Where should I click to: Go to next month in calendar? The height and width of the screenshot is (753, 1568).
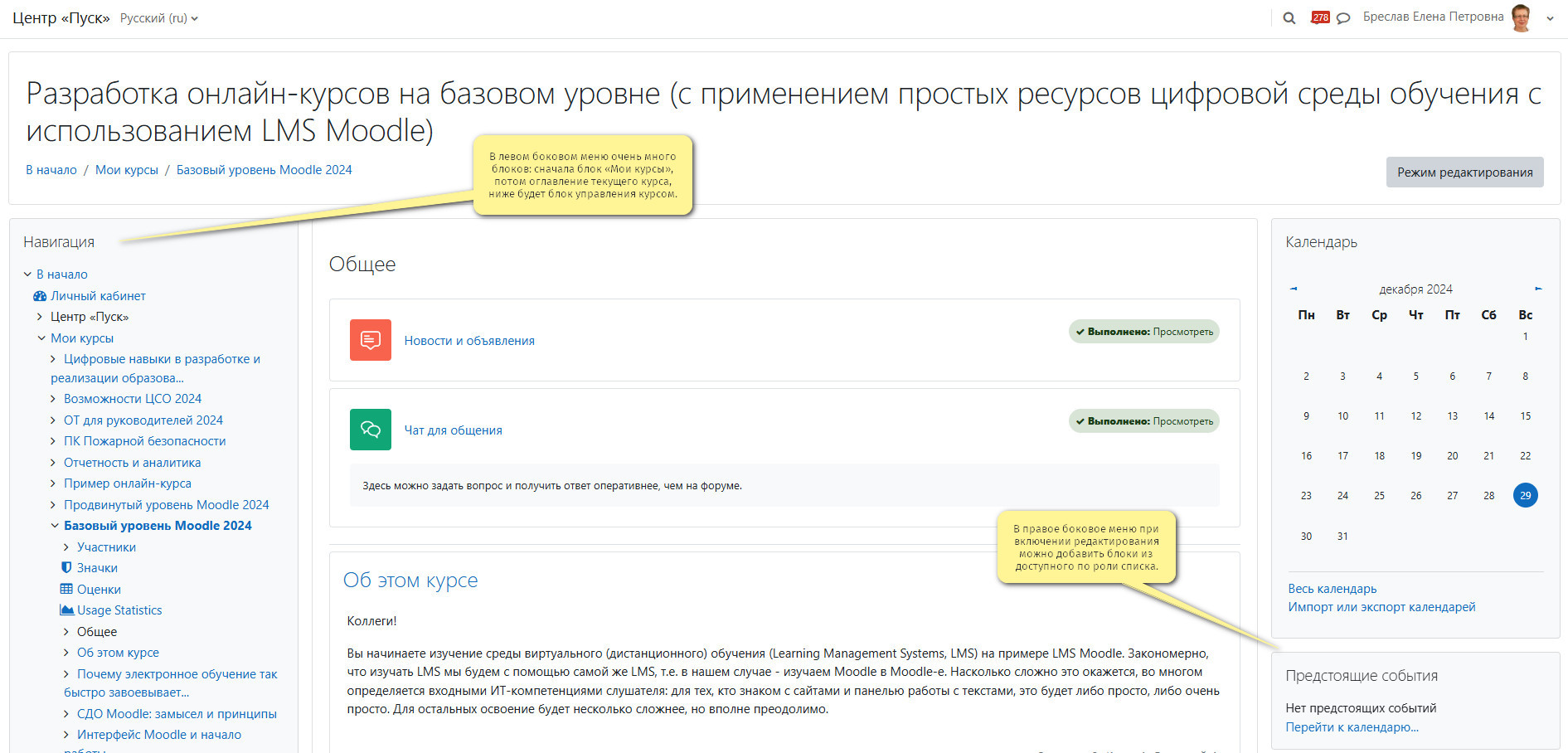click(1538, 289)
